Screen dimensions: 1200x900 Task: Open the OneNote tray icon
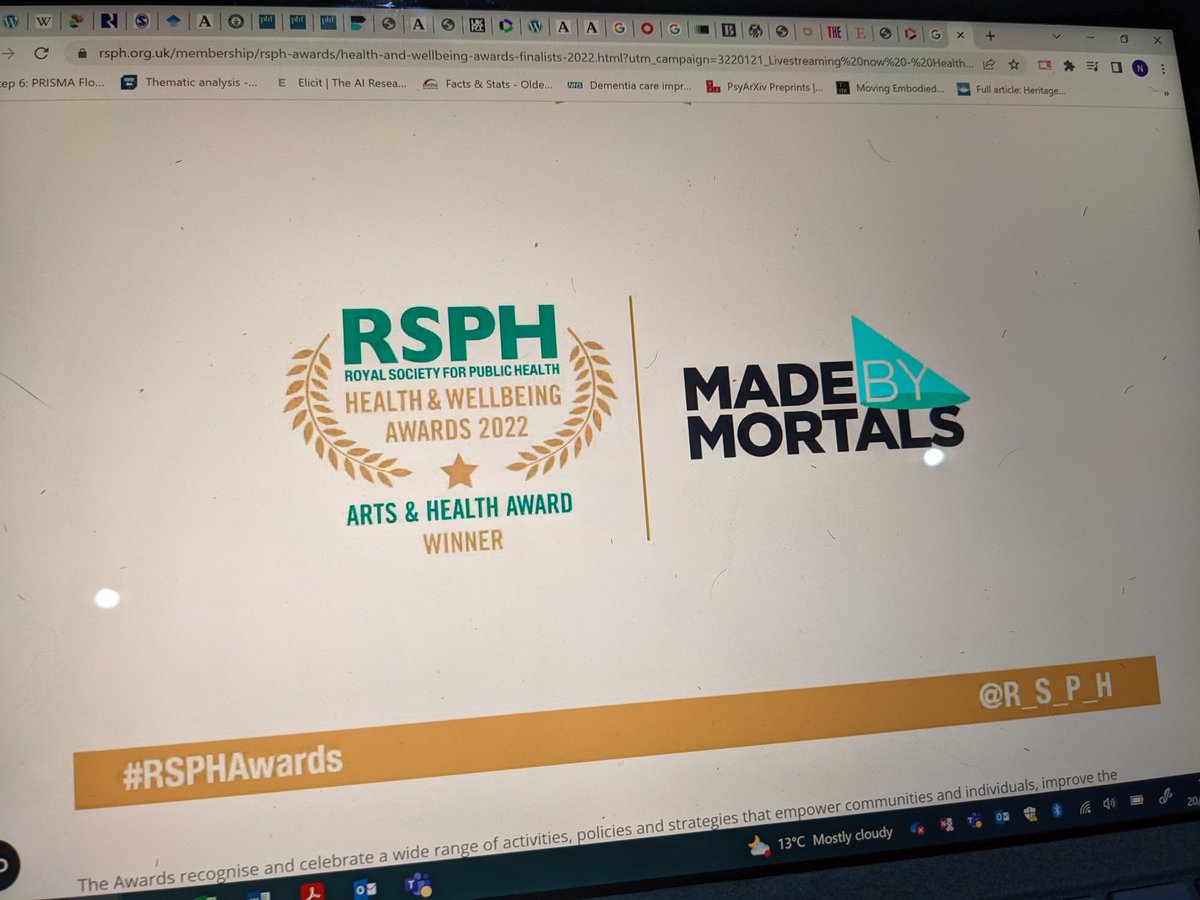pyautogui.click(x=947, y=825)
